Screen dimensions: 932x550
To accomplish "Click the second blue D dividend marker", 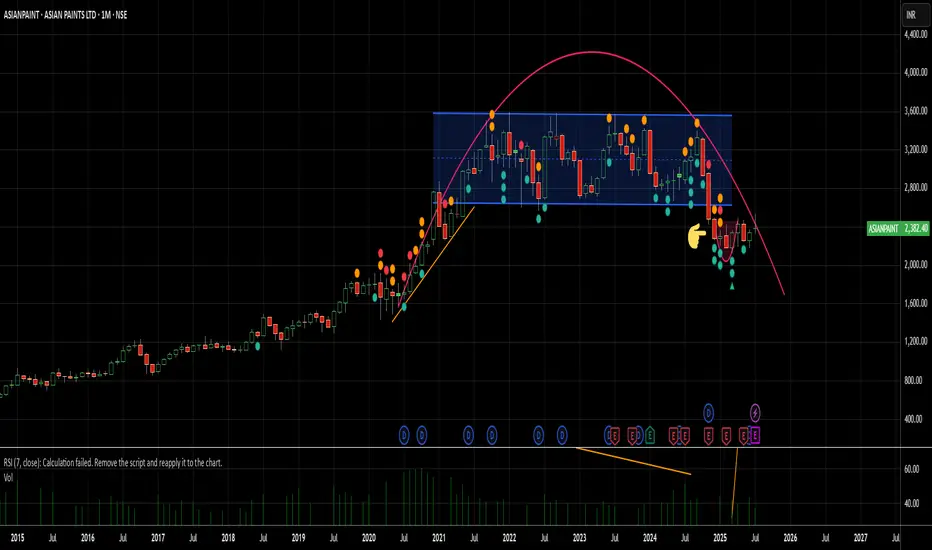I will click(421, 434).
